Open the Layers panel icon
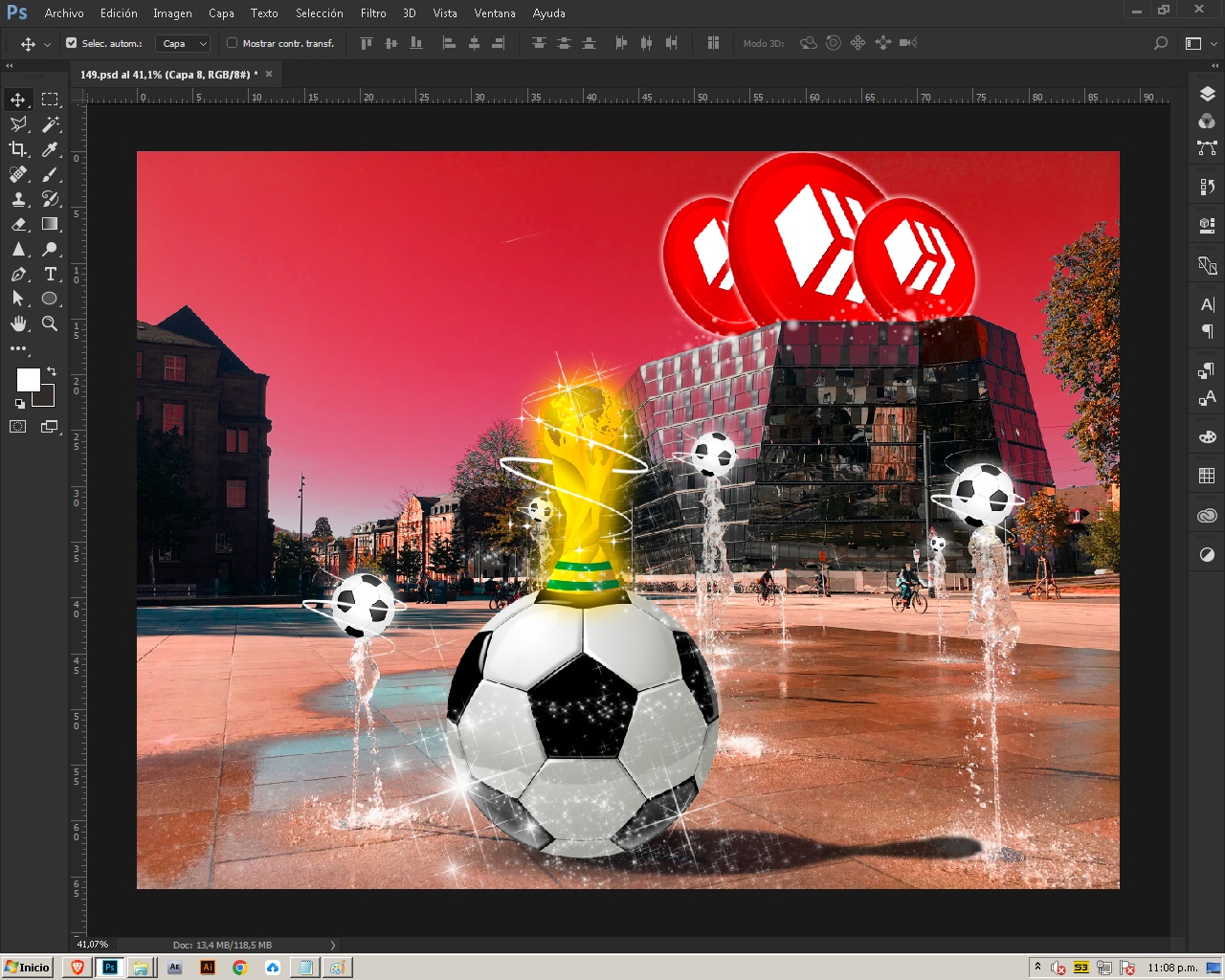 tap(1207, 94)
